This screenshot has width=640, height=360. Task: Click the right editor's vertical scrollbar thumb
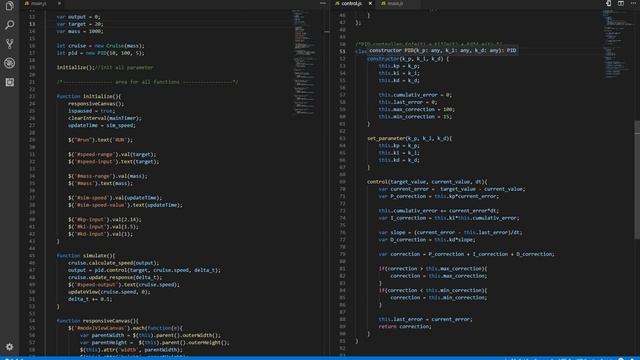point(637,180)
